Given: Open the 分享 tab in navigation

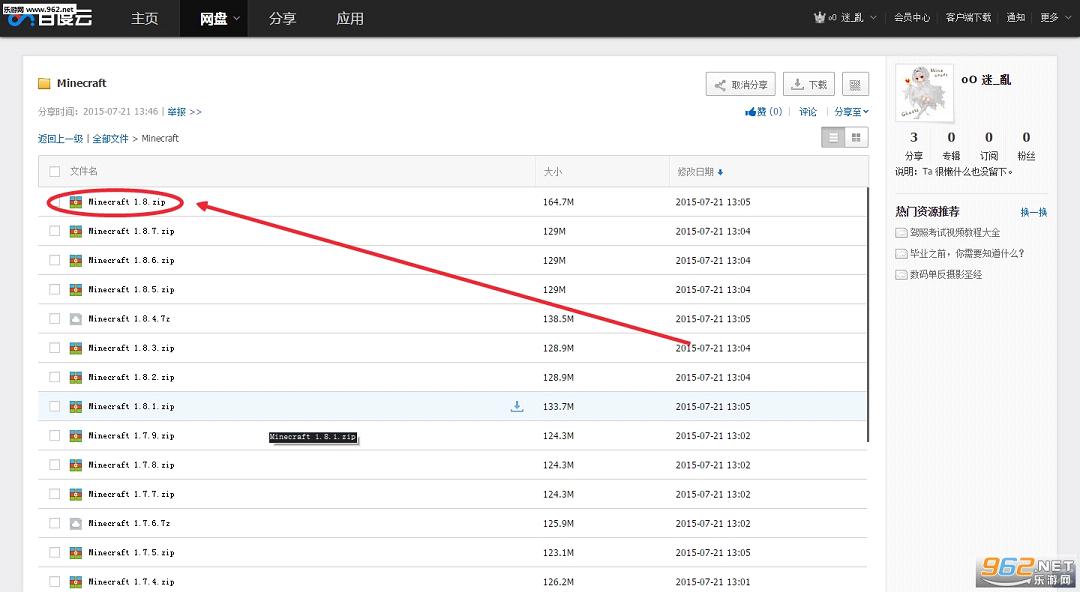Looking at the screenshot, I should 282,19.
